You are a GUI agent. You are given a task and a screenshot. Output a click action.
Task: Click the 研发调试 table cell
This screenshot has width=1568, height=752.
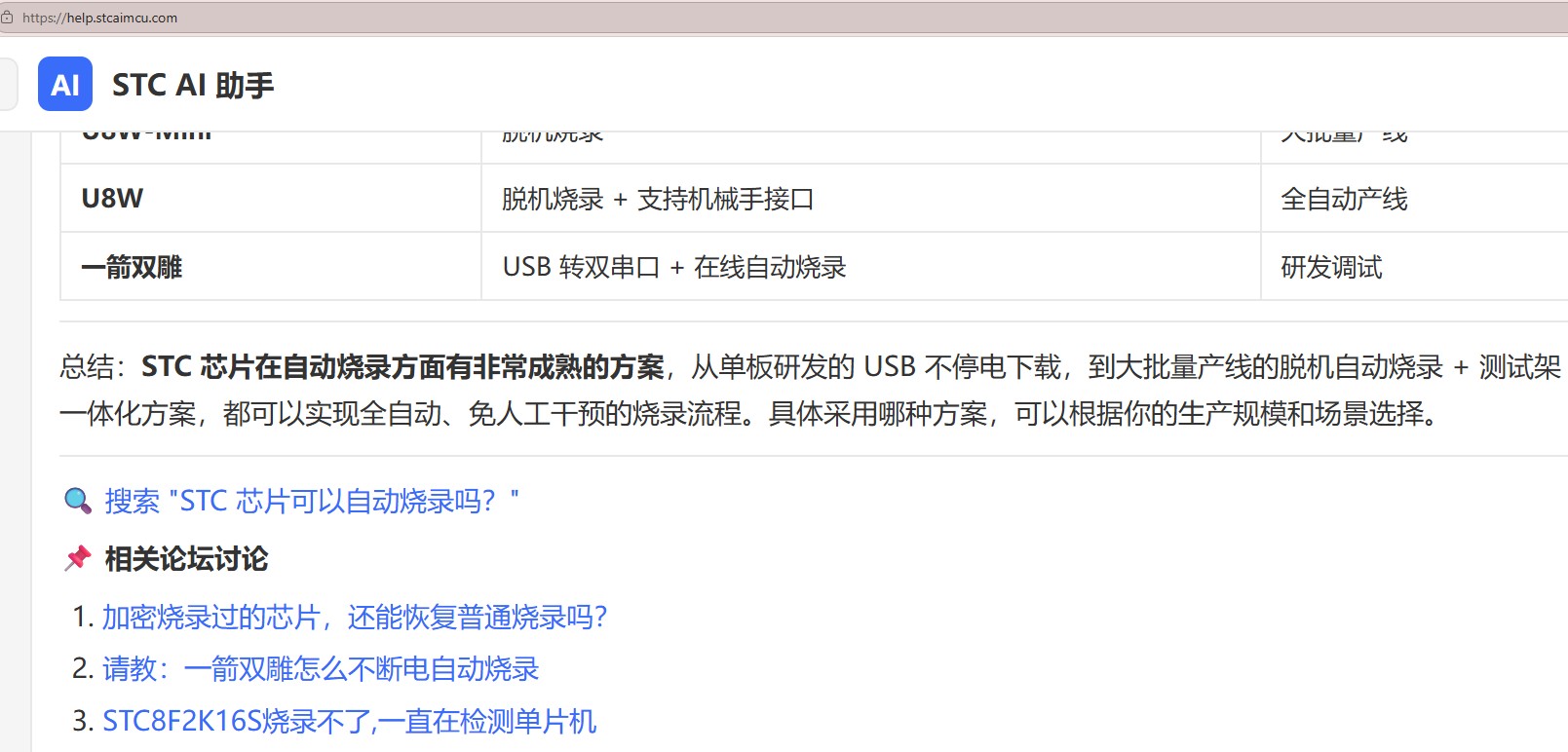pyautogui.click(x=1415, y=266)
